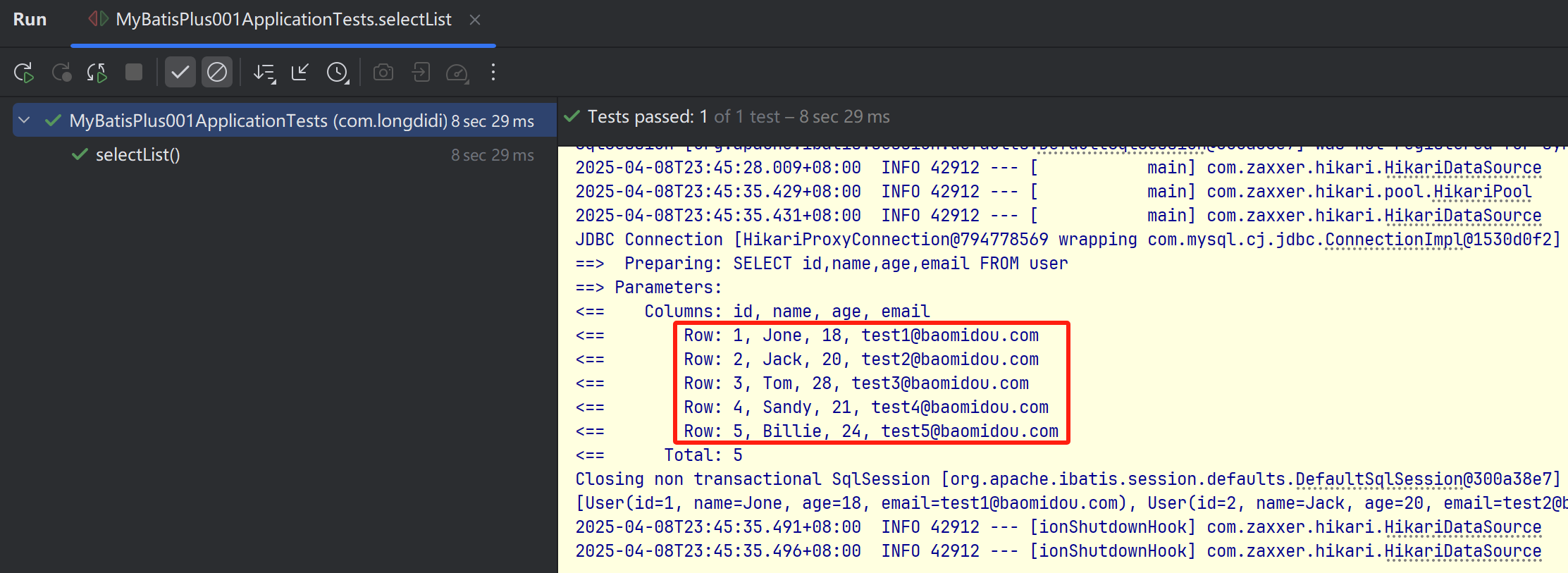The width and height of the screenshot is (1568, 573).
Task: Click the Columns header output line
Action: tap(753, 312)
